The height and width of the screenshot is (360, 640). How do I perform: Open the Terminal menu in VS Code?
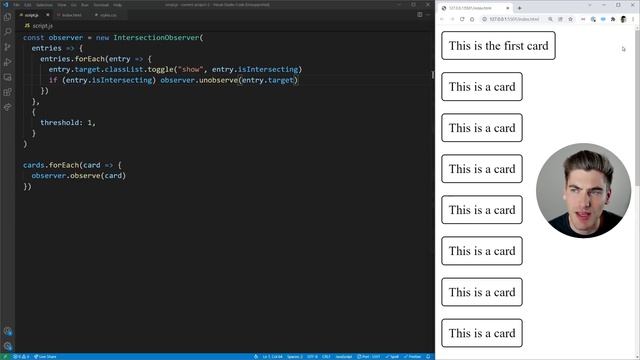[x=101, y=5]
